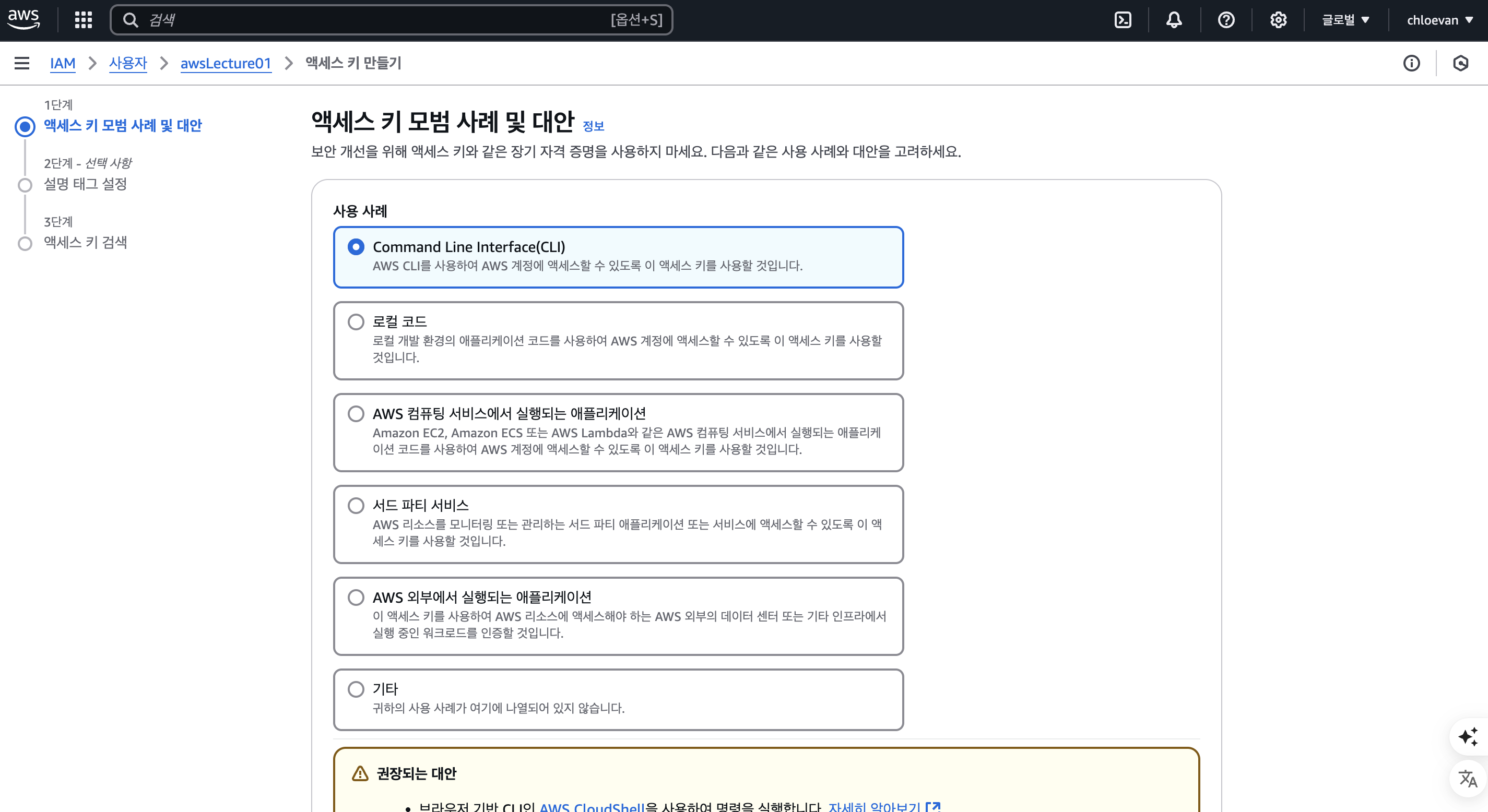Go to awsLecture01 breadcrumb link

pyautogui.click(x=226, y=63)
